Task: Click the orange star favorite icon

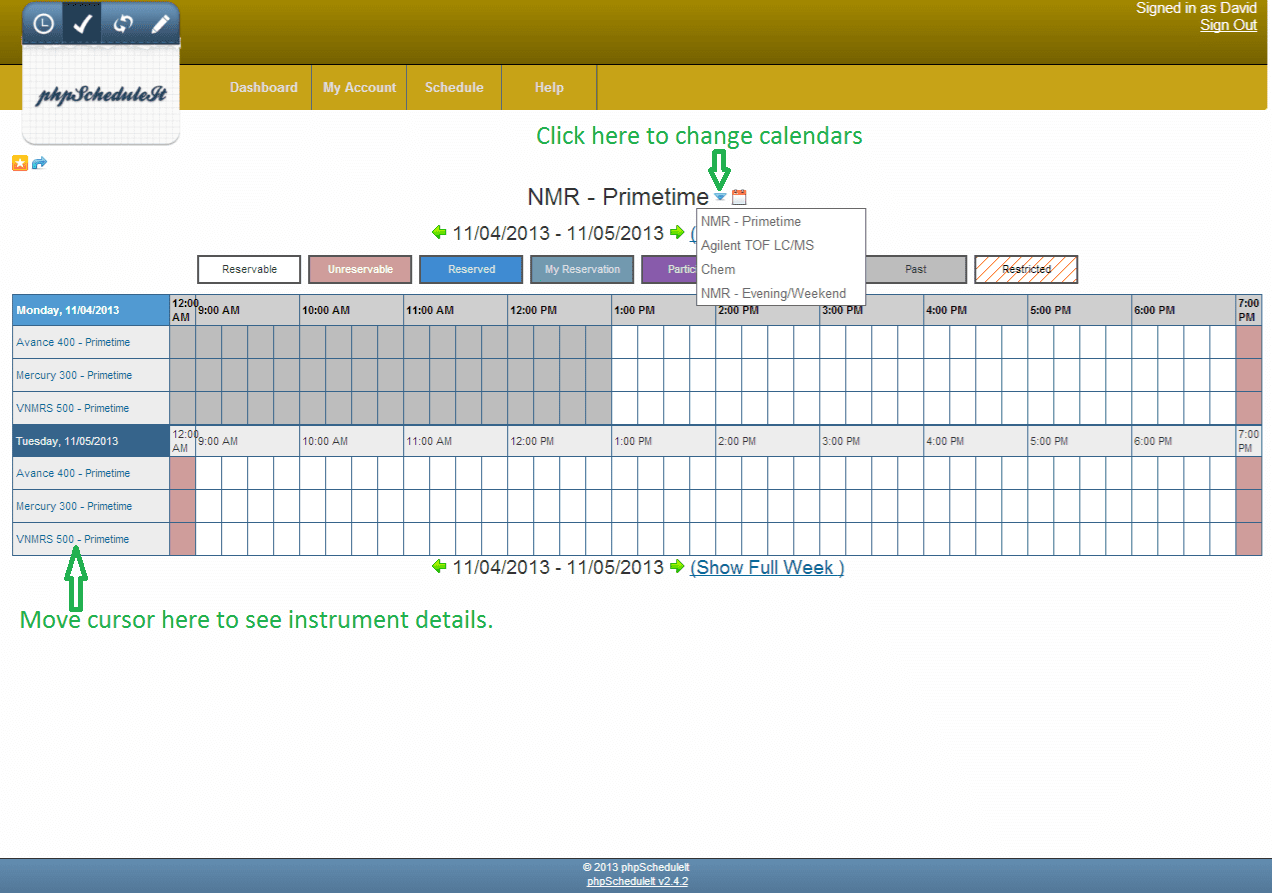Action: click(20, 163)
